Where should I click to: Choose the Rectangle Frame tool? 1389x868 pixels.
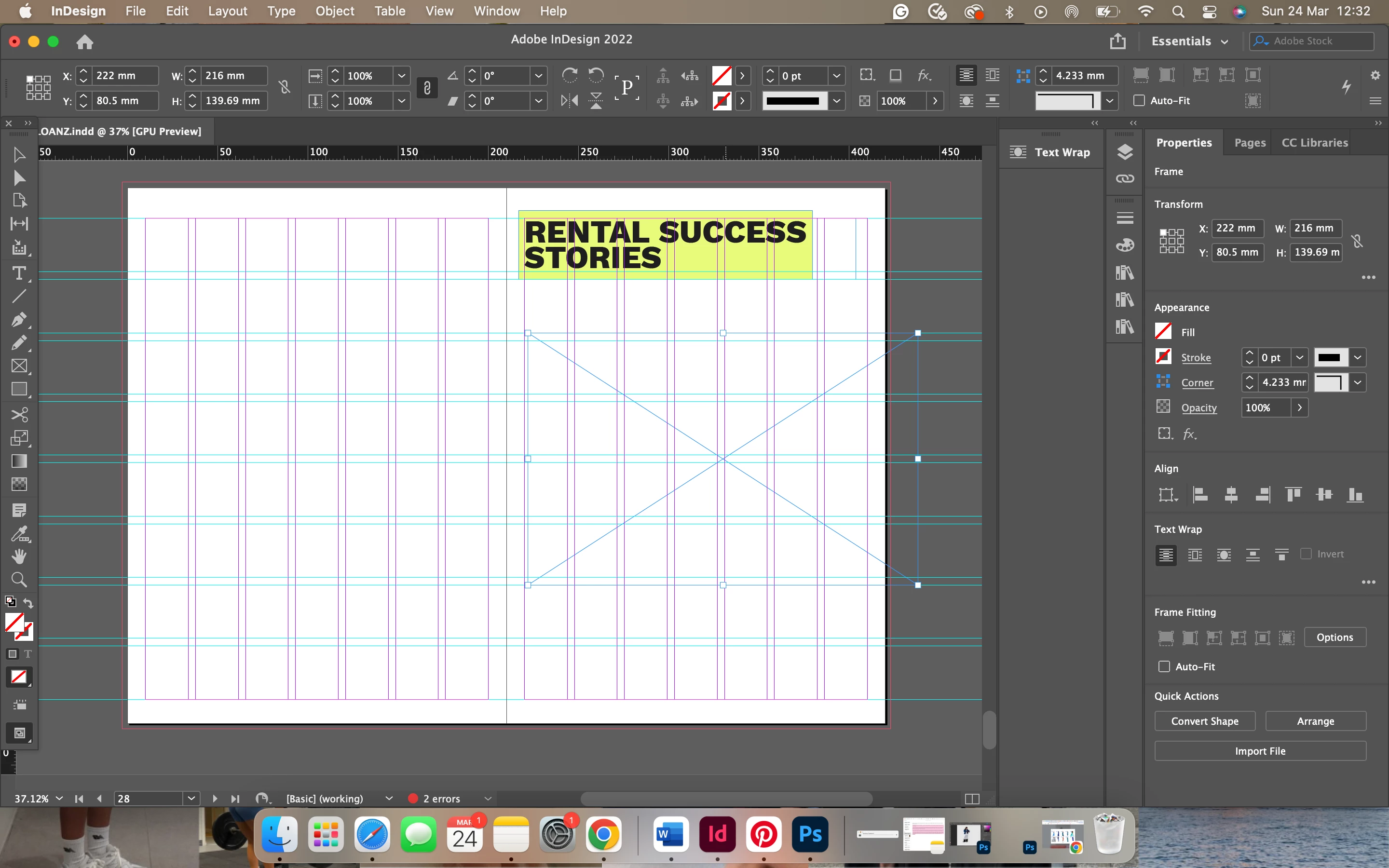pyautogui.click(x=19, y=366)
